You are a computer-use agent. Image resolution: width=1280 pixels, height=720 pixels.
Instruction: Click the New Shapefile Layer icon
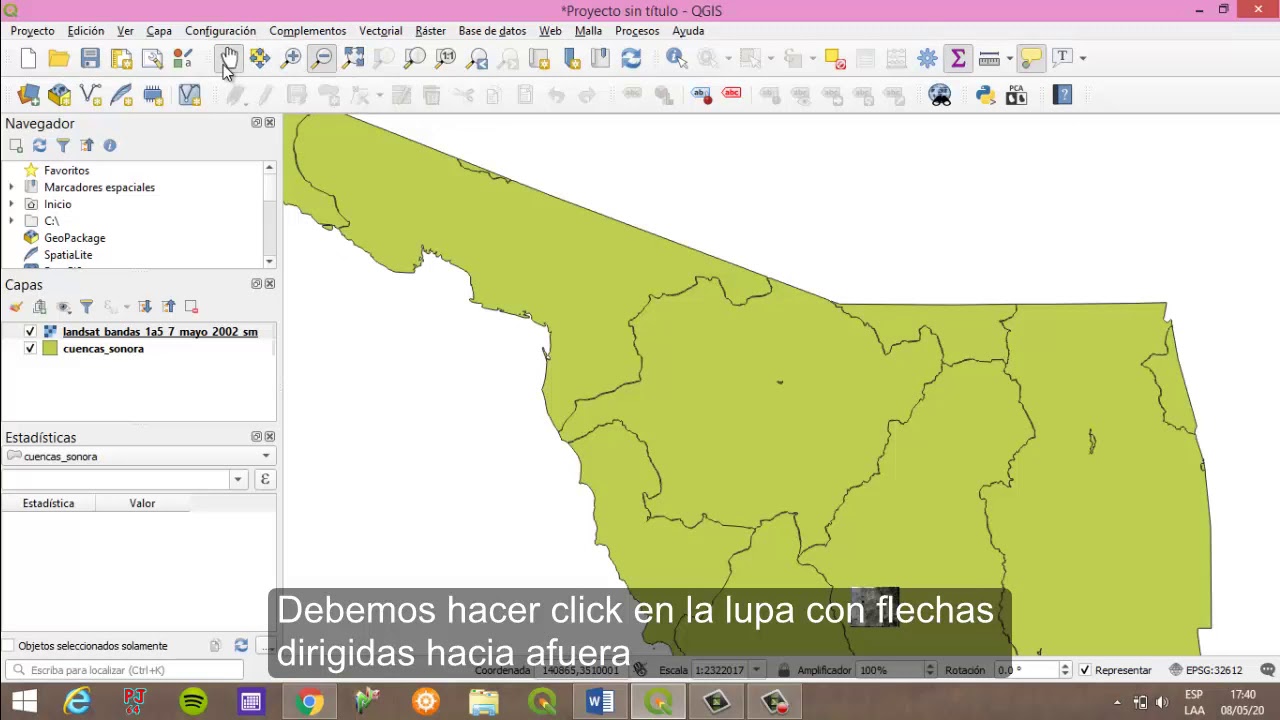[x=90, y=95]
